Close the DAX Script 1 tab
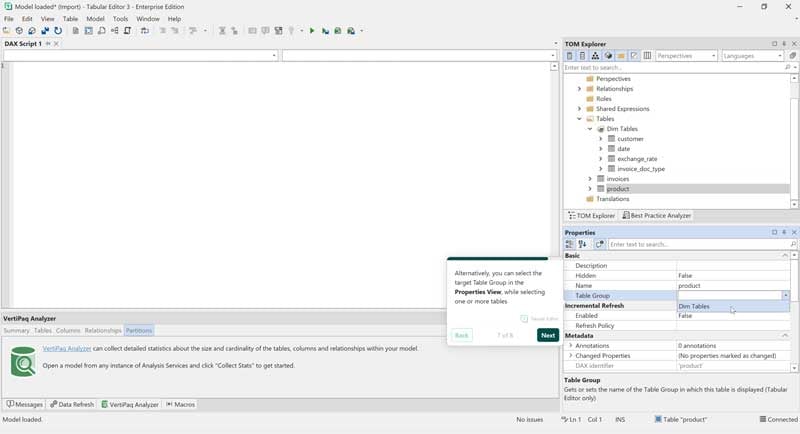The height and width of the screenshot is (434, 800). (56, 44)
